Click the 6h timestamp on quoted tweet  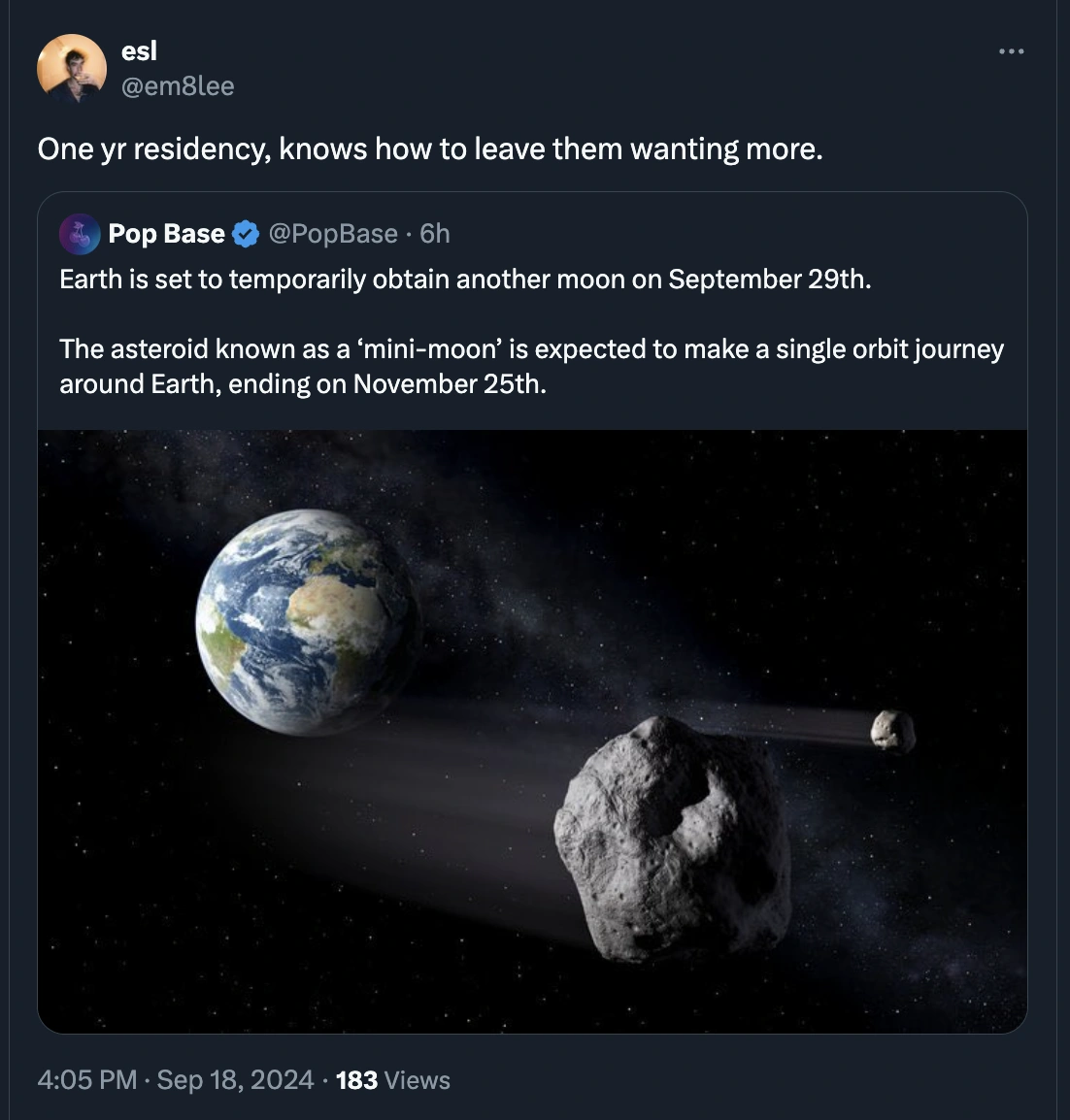coord(433,233)
